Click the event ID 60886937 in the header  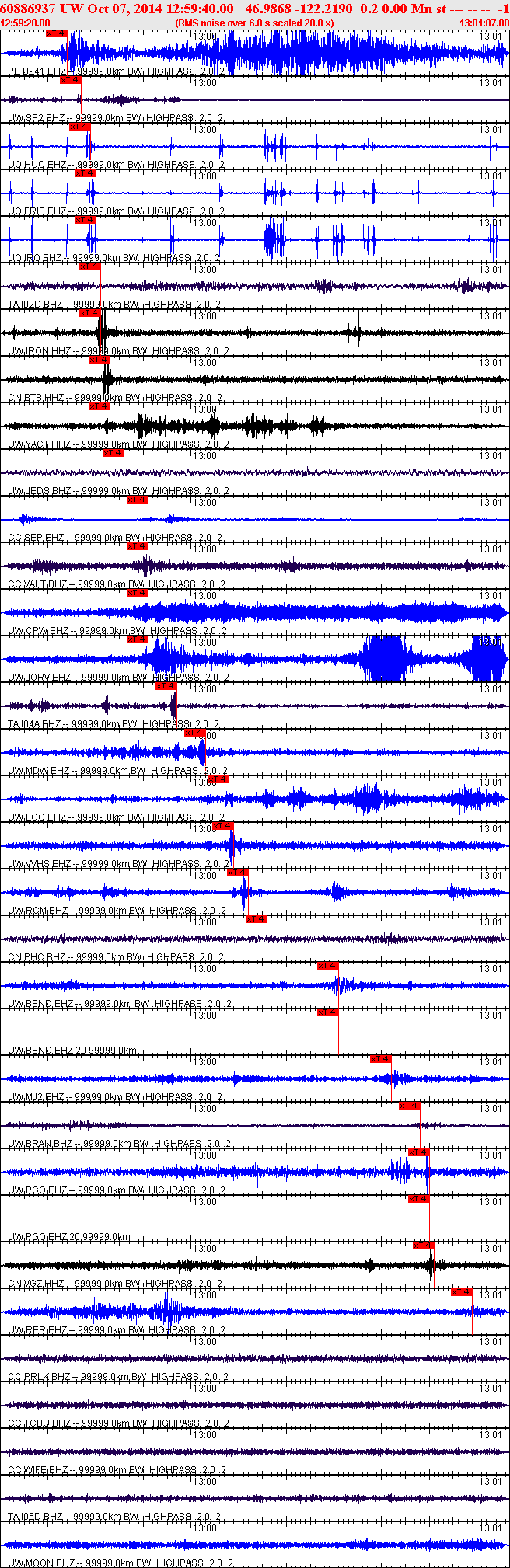coord(29,9)
